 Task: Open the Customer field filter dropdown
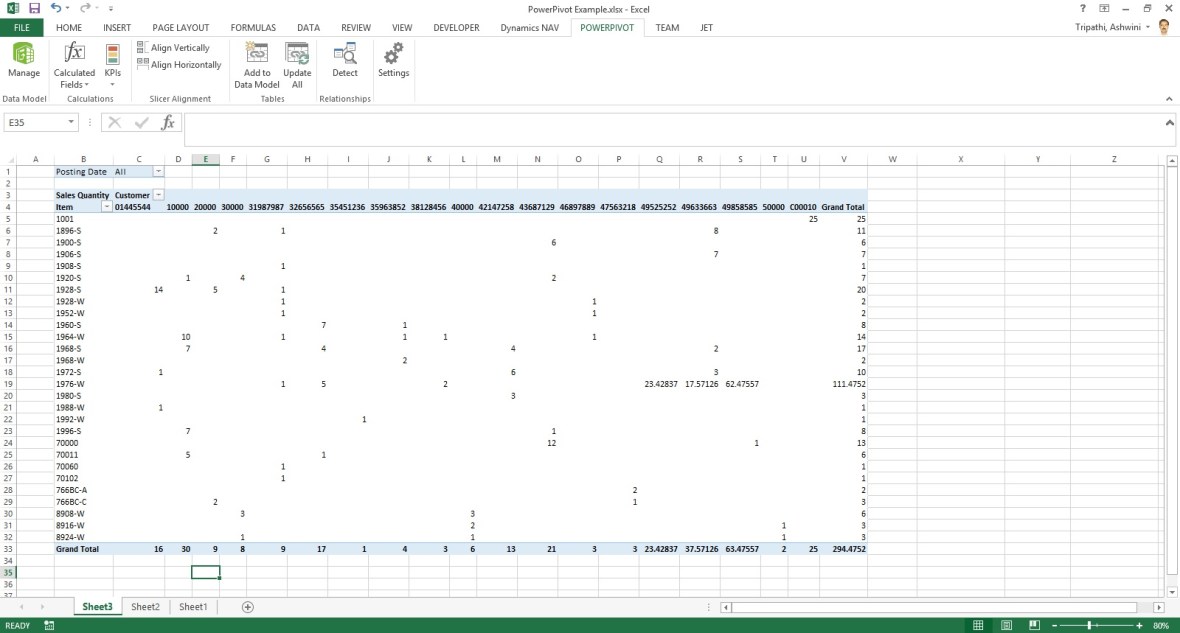pyautogui.click(x=159, y=194)
